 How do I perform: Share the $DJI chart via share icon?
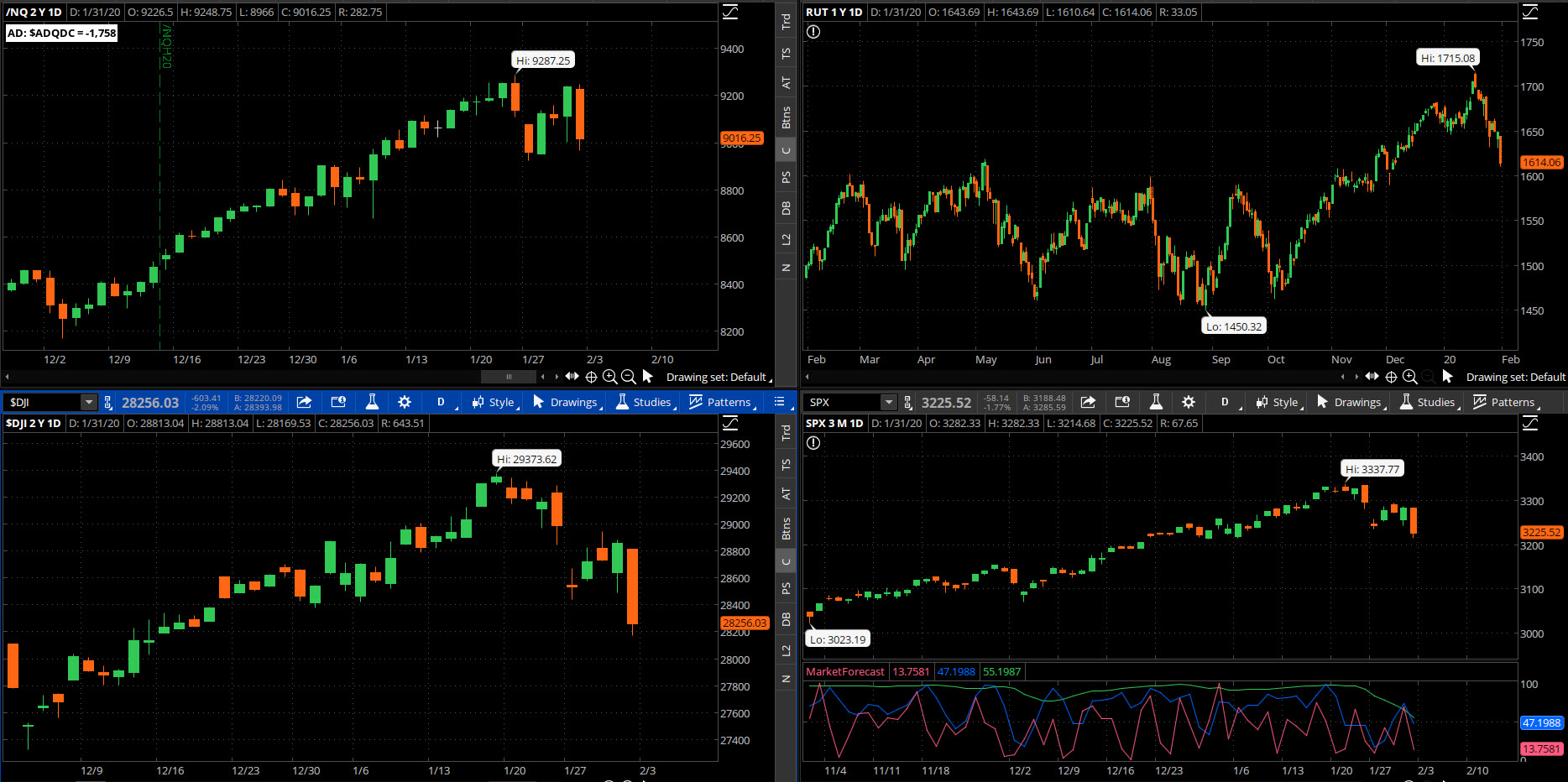click(305, 402)
